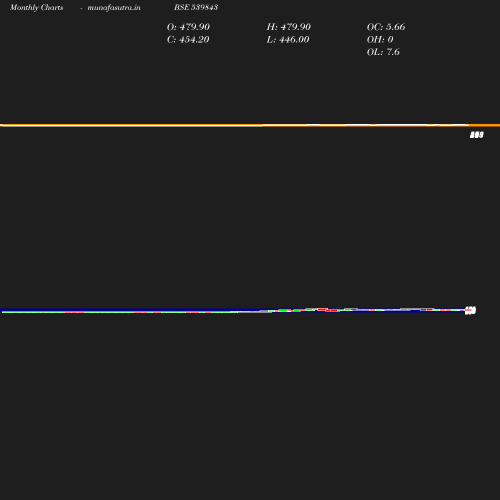Screen dimensions: 500x500
Task: Click the close value "C: 454.20"
Action: 188,40
